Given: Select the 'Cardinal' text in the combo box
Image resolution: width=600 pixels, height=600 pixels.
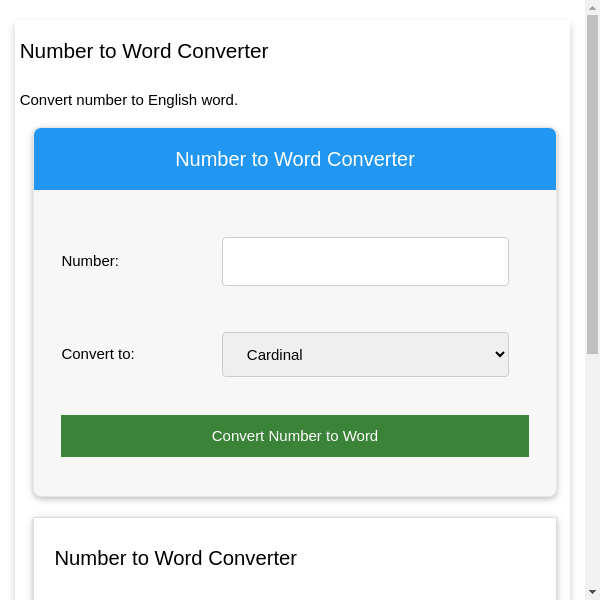Looking at the screenshot, I should click(x=274, y=354).
